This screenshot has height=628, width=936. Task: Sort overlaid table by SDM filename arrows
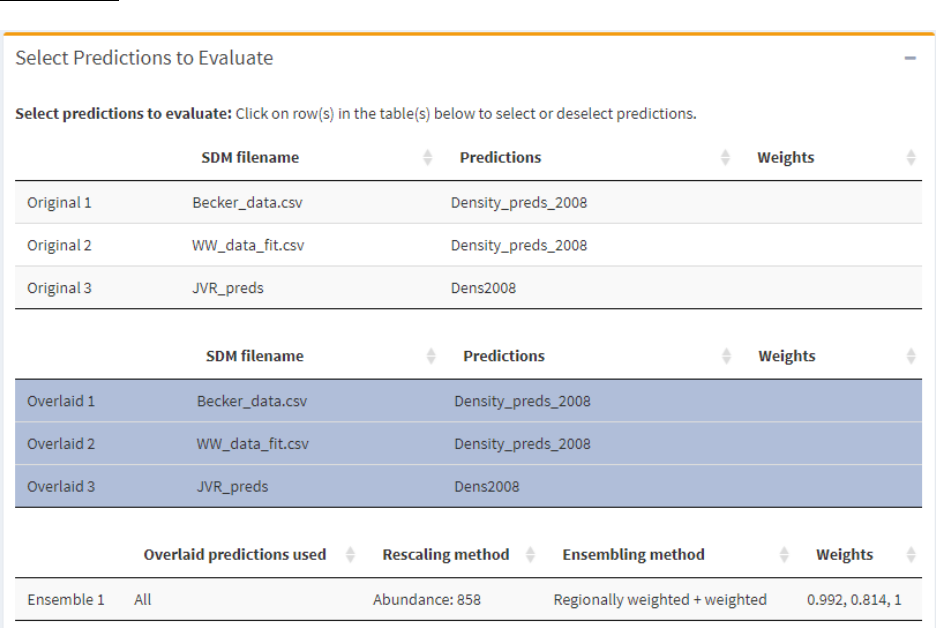click(431, 356)
